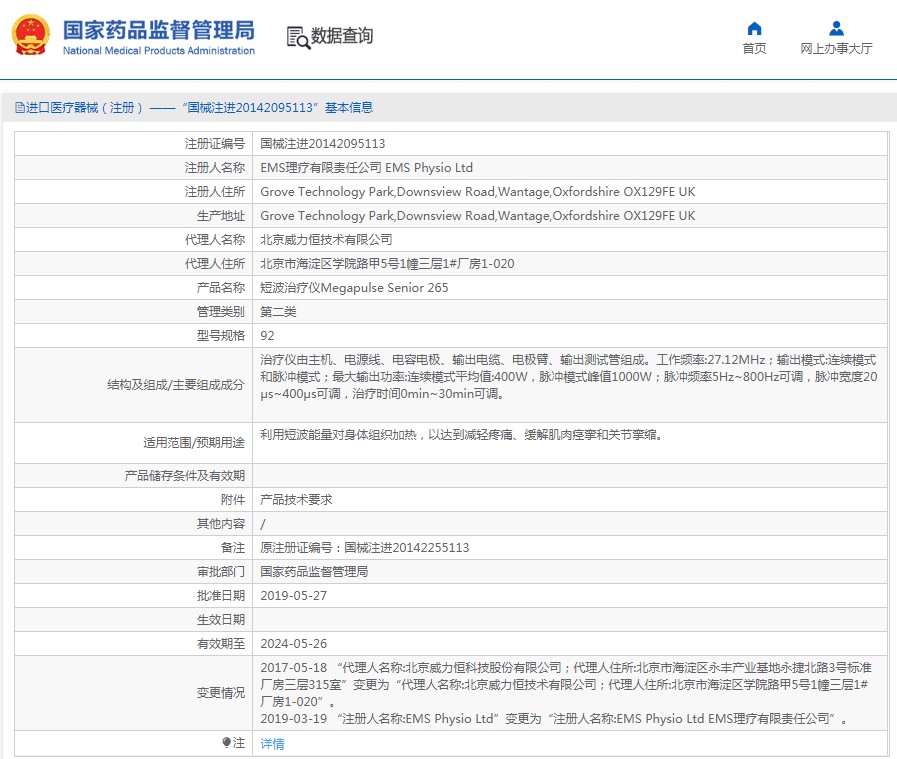Viewport: 897px width, 759px height.
Task: Click the 国家药品监督管理局 header title
Action: coord(158,30)
